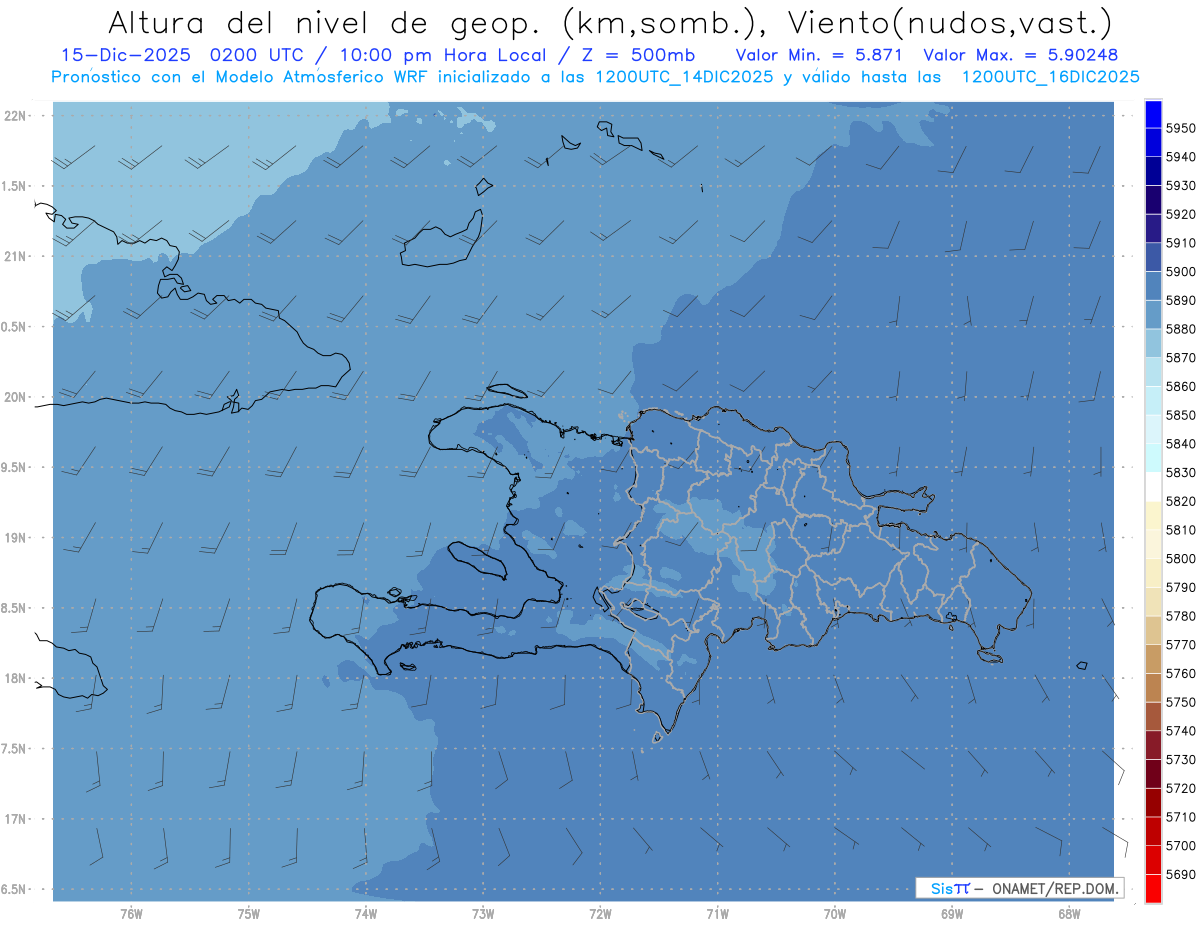The height and width of the screenshot is (927, 1200).
Task: Click the "69W" longitude label
Action: click(952, 913)
